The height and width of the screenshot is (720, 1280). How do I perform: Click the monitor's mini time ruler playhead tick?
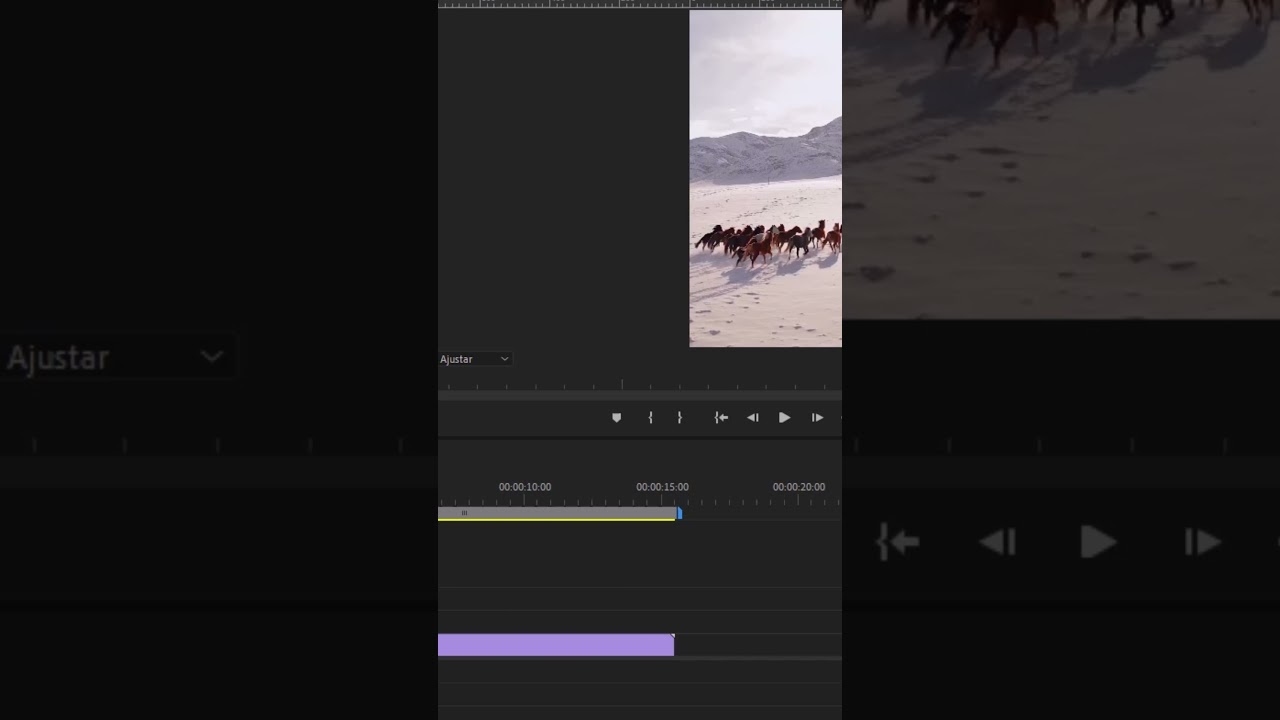pos(622,384)
